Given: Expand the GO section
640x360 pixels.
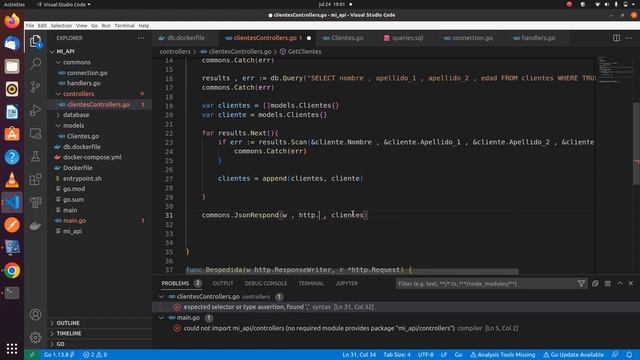Looking at the screenshot, I should (100, 344).
